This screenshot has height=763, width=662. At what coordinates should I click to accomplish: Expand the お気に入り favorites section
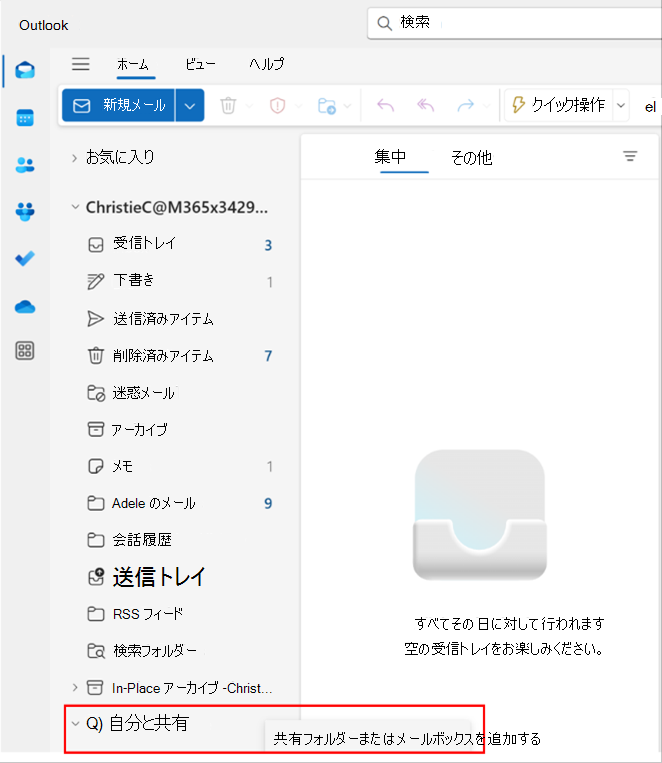click(74, 158)
